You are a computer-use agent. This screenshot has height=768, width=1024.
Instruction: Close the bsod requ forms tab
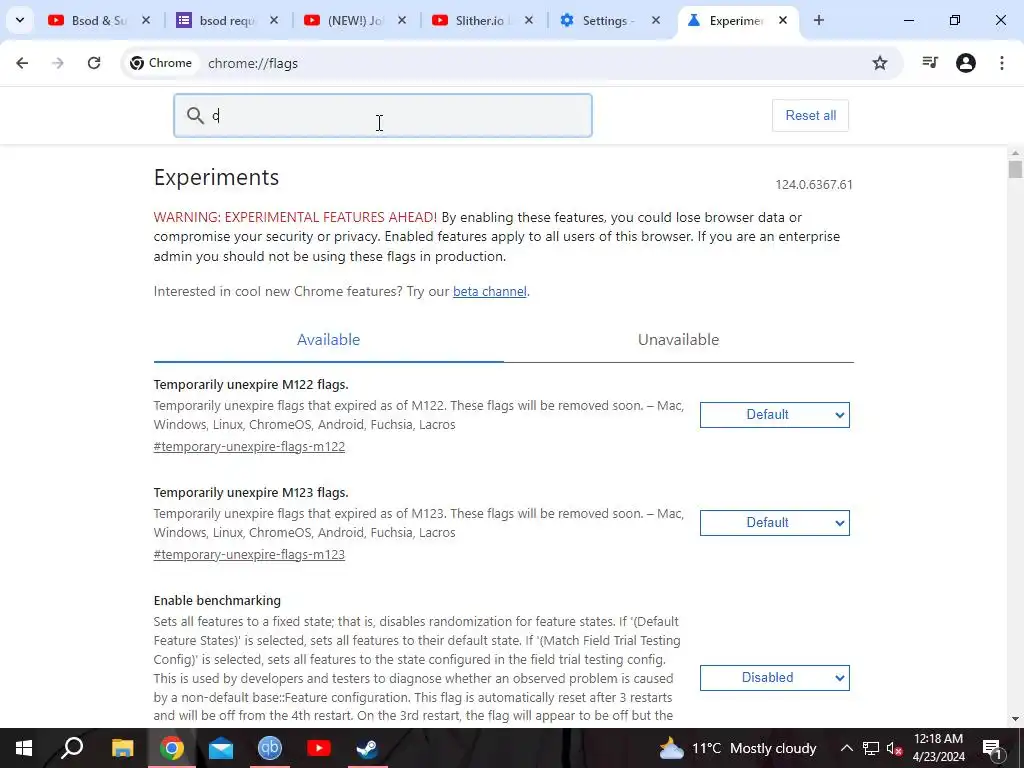(x=274, y=20)
